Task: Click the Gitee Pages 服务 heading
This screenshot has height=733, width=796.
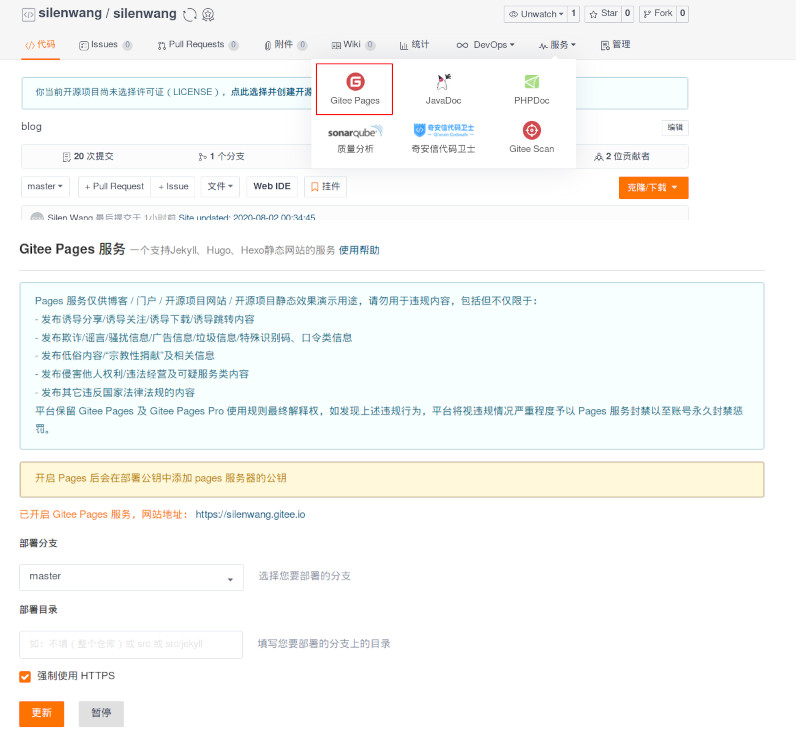Action: [72, 249]
